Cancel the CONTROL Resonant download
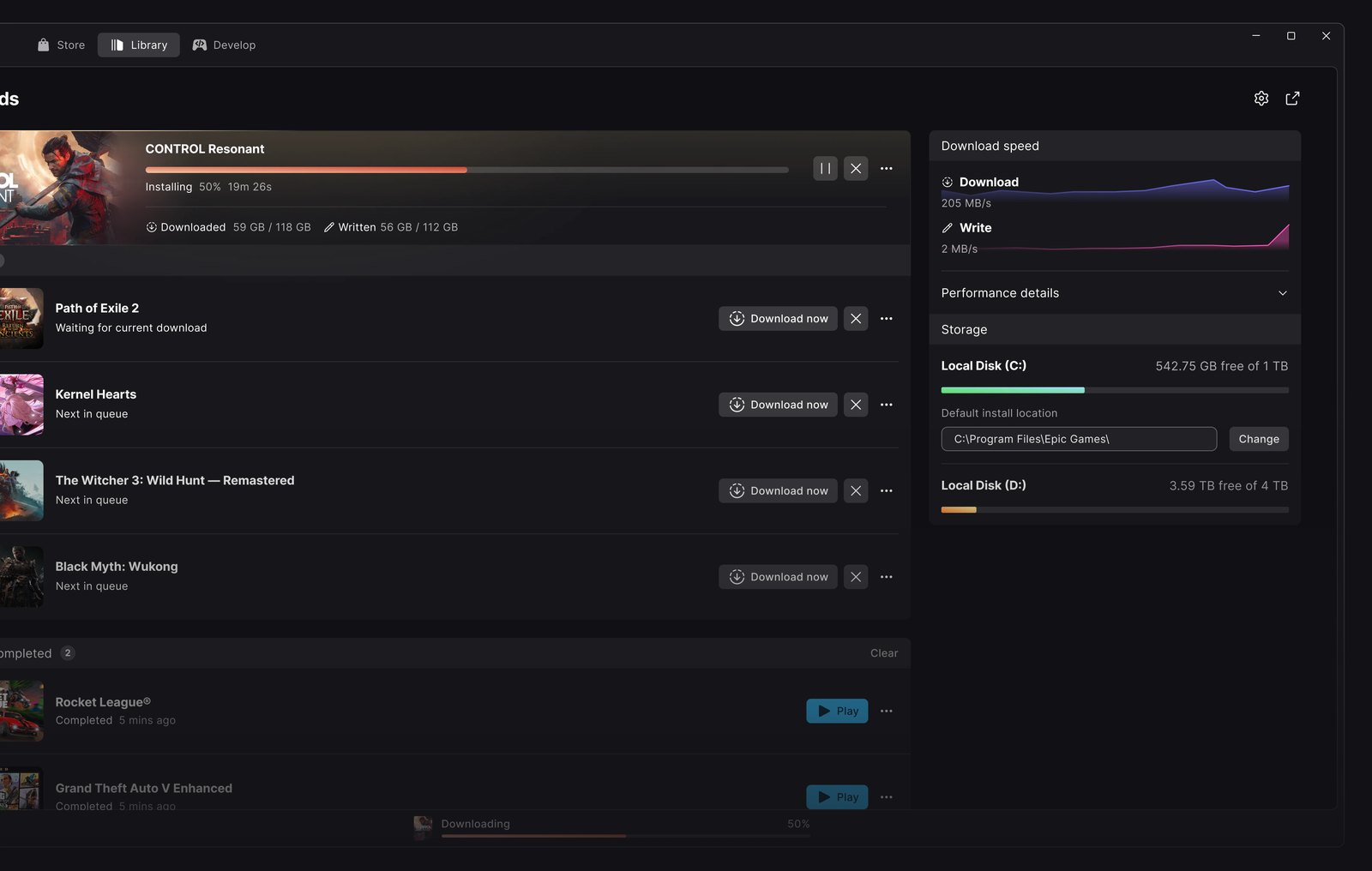Viewport: 1372px width, 871px height. pos(856,168)
